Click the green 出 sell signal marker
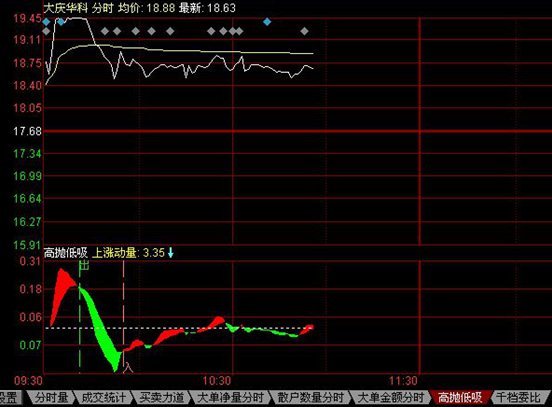552x407 pixels. tap(84, 265)
